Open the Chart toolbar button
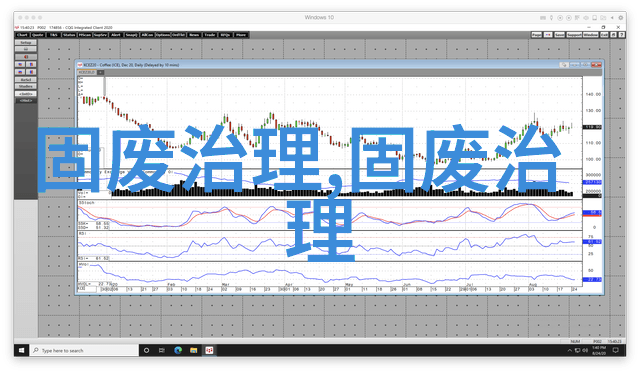Image resolution: width=640 pixels, height=373 pixels. [x=22, y=35]
